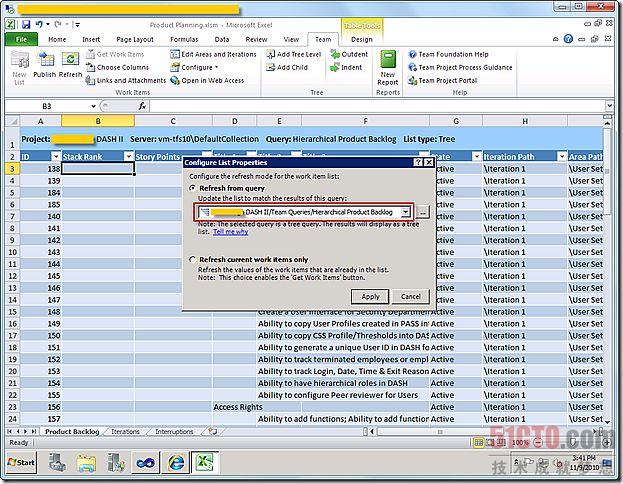Open Team Foundation Help
The image size is (623, 484).
449,54
